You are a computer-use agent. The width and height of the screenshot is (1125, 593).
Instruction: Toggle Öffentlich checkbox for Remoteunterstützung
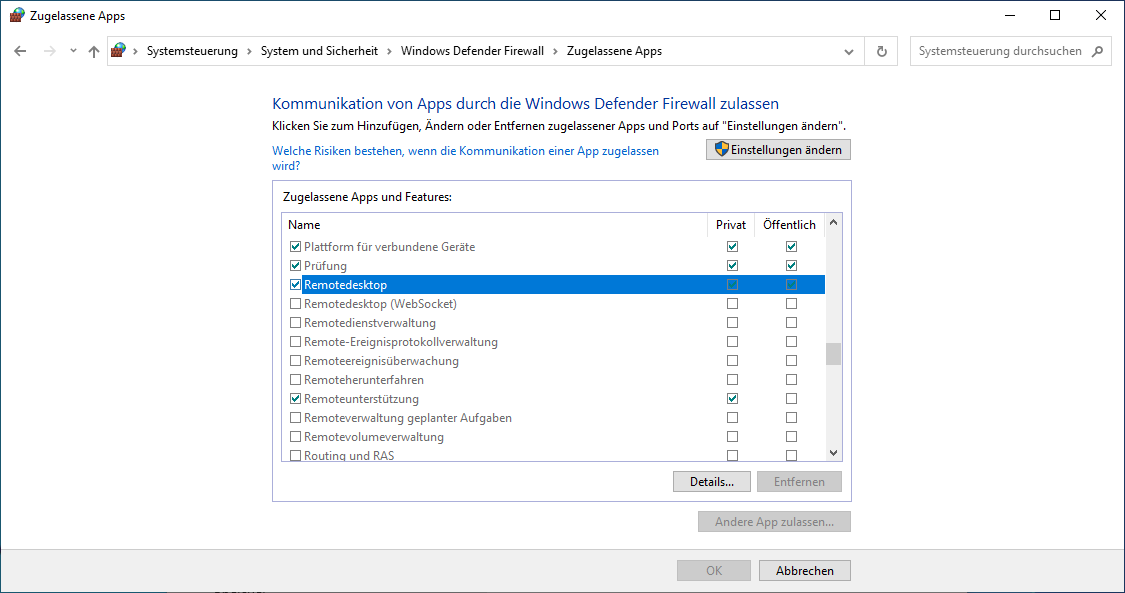(791, 399)
